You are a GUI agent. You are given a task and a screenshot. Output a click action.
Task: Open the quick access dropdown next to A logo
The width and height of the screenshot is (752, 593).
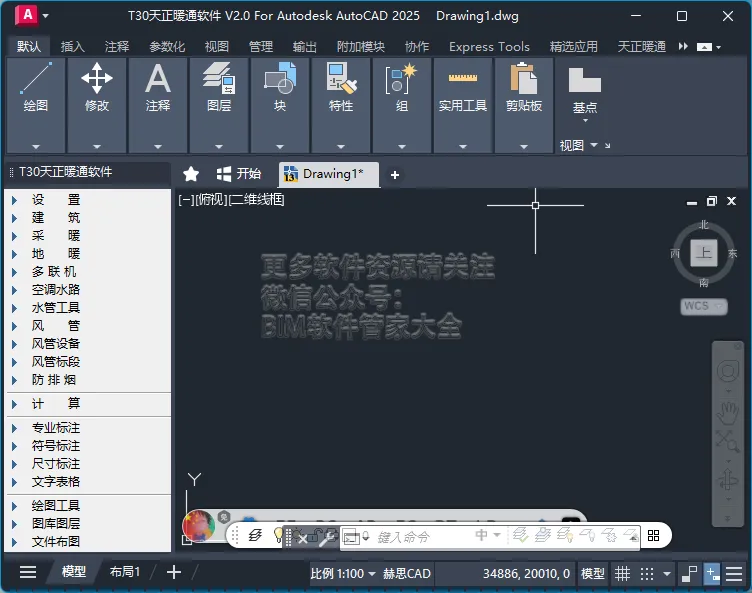point(46,16)
